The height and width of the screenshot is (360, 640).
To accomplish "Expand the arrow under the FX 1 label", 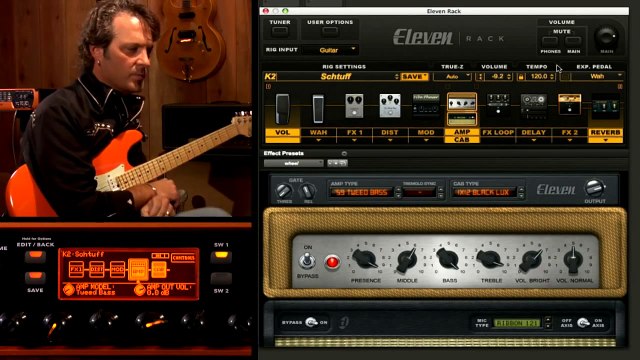I will (354, 140).
